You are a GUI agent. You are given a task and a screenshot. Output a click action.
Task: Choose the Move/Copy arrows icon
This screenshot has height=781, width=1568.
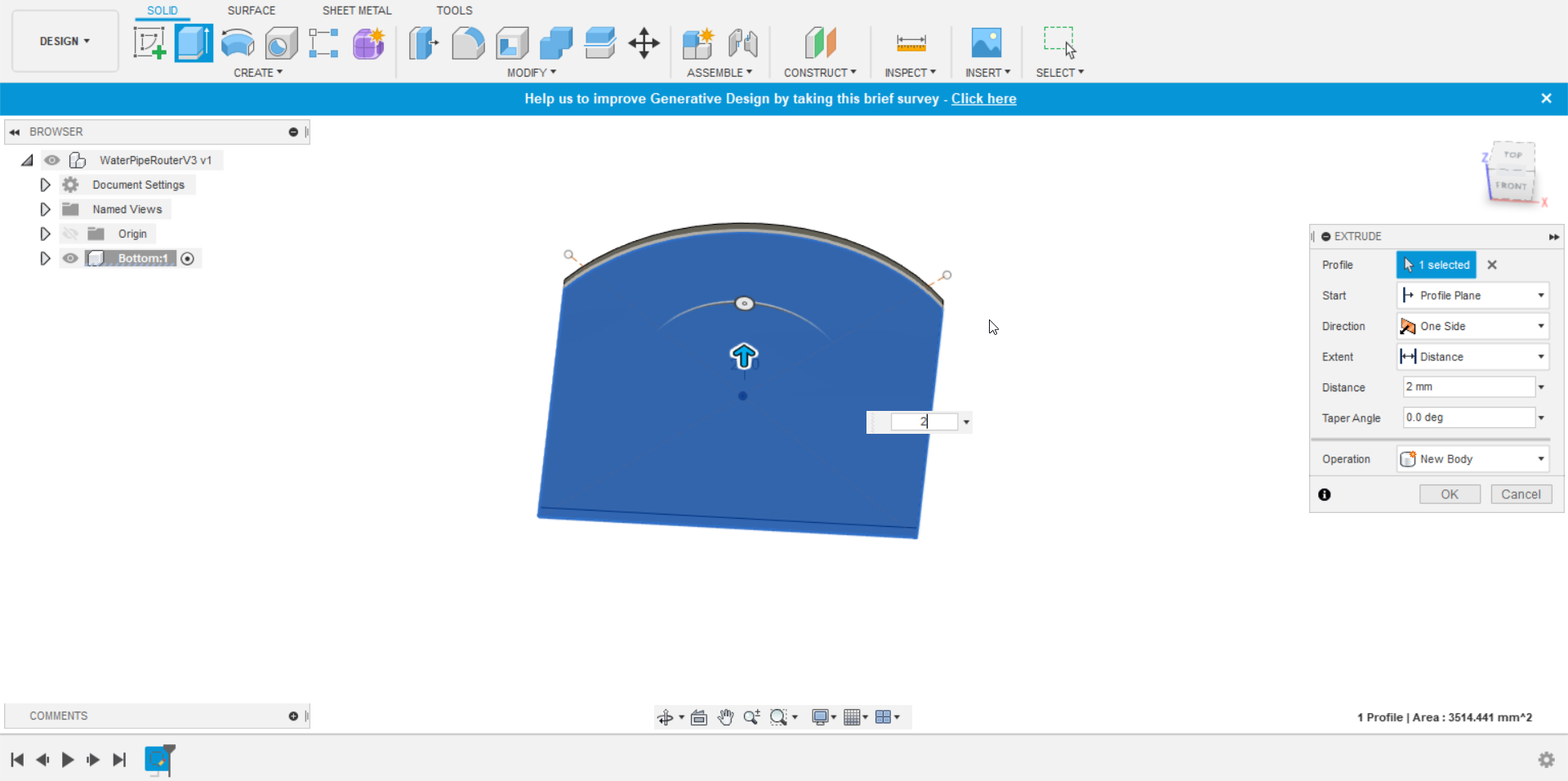click(644, 43)
